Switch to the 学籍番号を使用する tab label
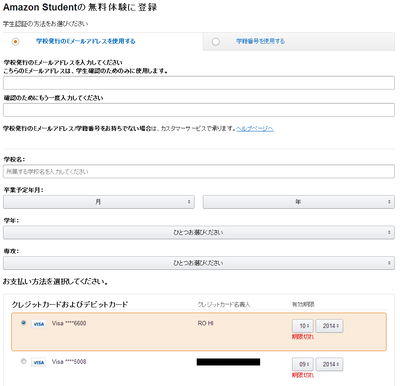Screen dimensions: 400x386 (x=261, y=41)
